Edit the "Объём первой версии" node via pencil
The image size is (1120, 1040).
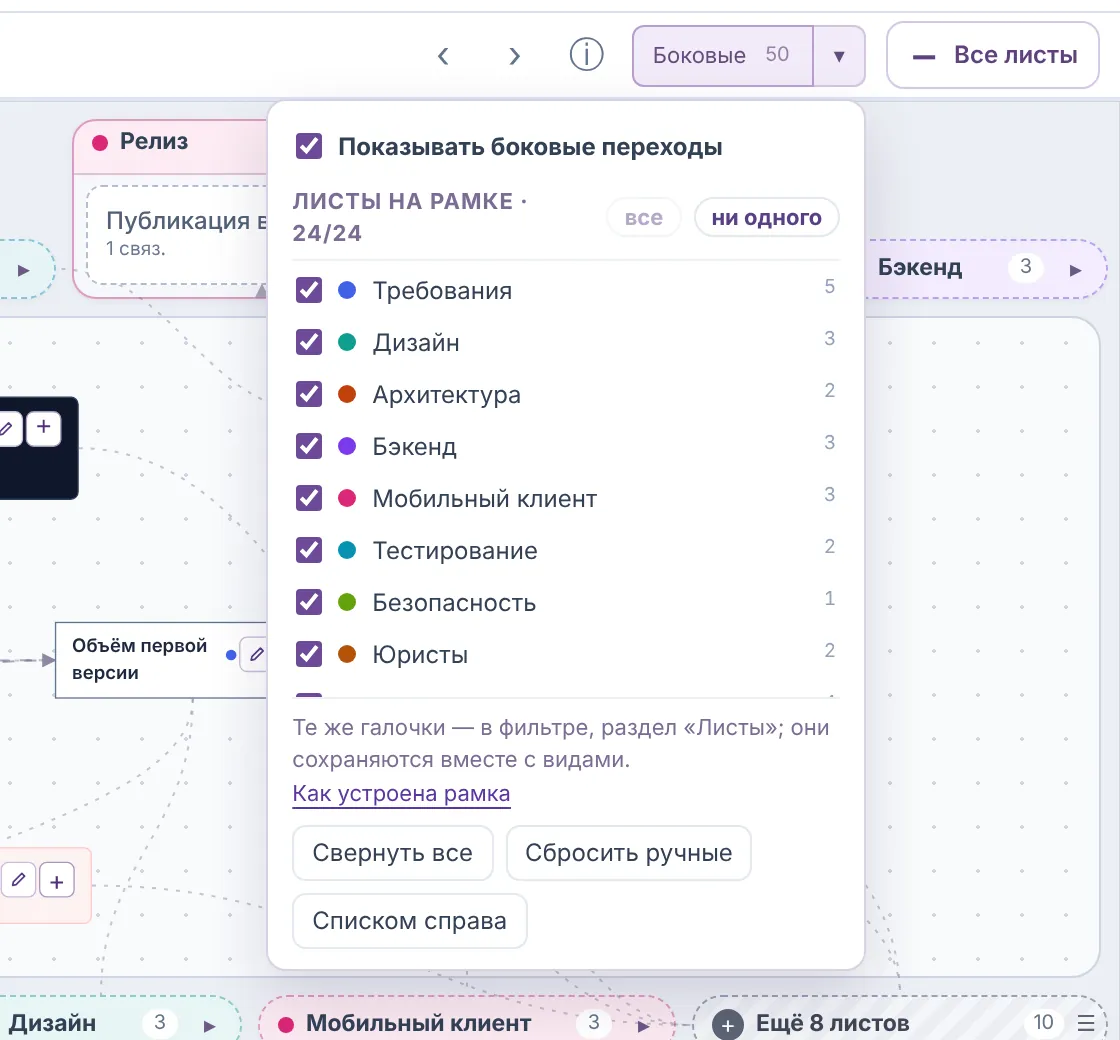click(x=256, y=654)
